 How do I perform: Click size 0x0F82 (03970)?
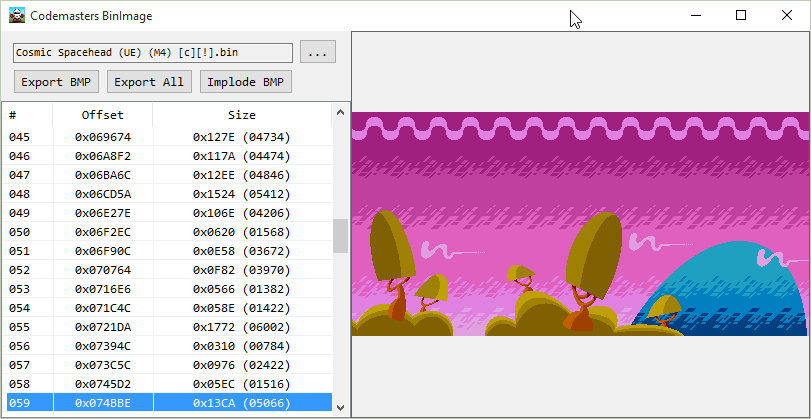(242, 270)
